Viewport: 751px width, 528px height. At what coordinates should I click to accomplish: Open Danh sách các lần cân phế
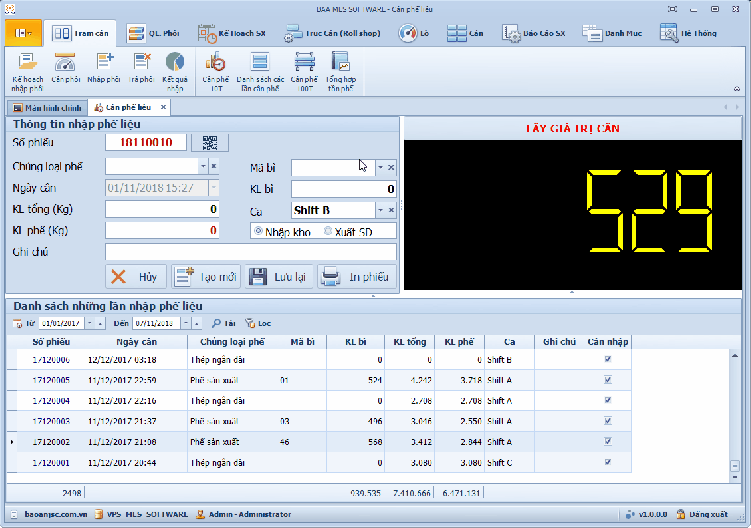(x=260, y=72)
